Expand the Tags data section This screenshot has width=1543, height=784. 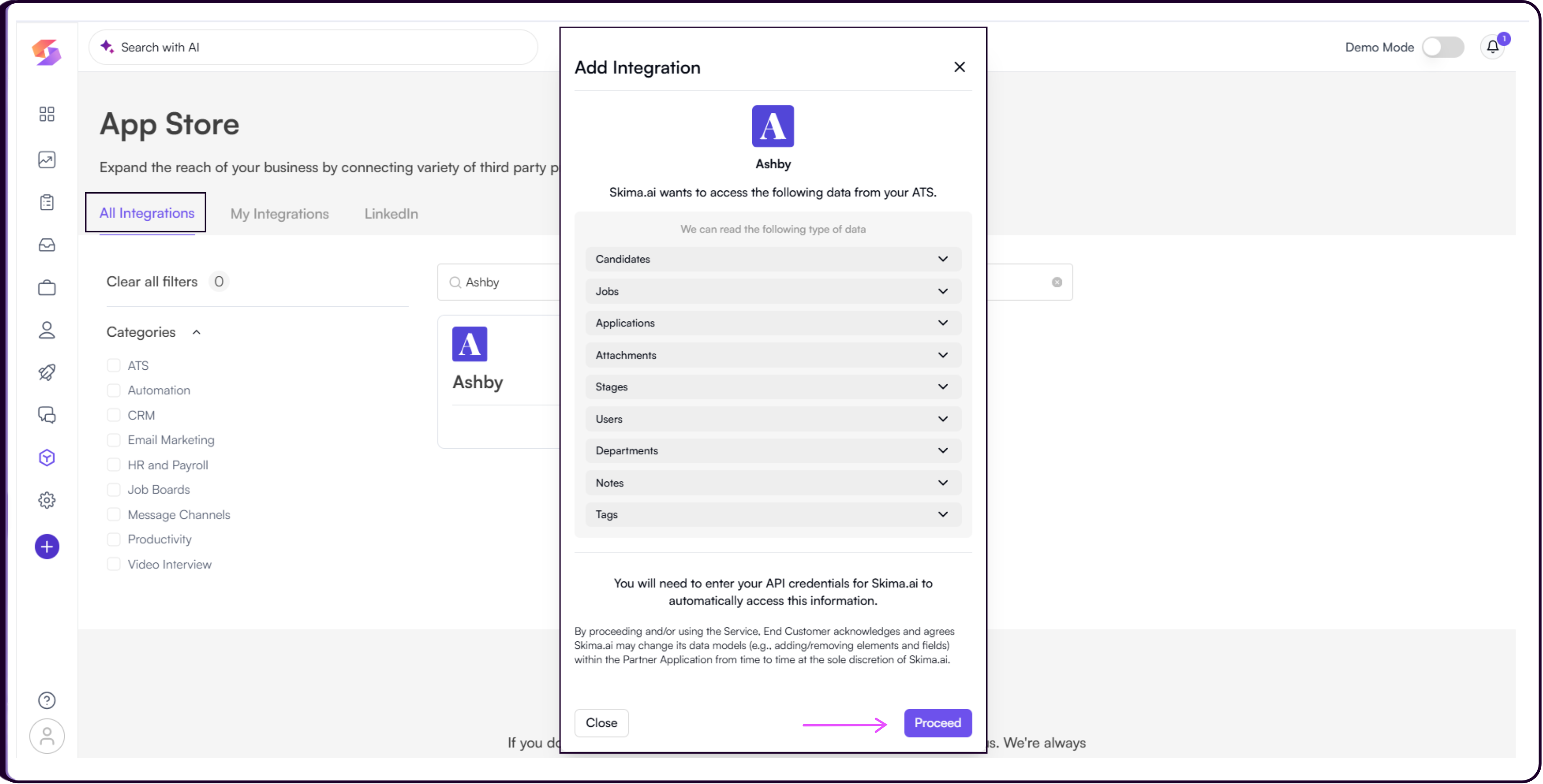(x=773, y=515)
